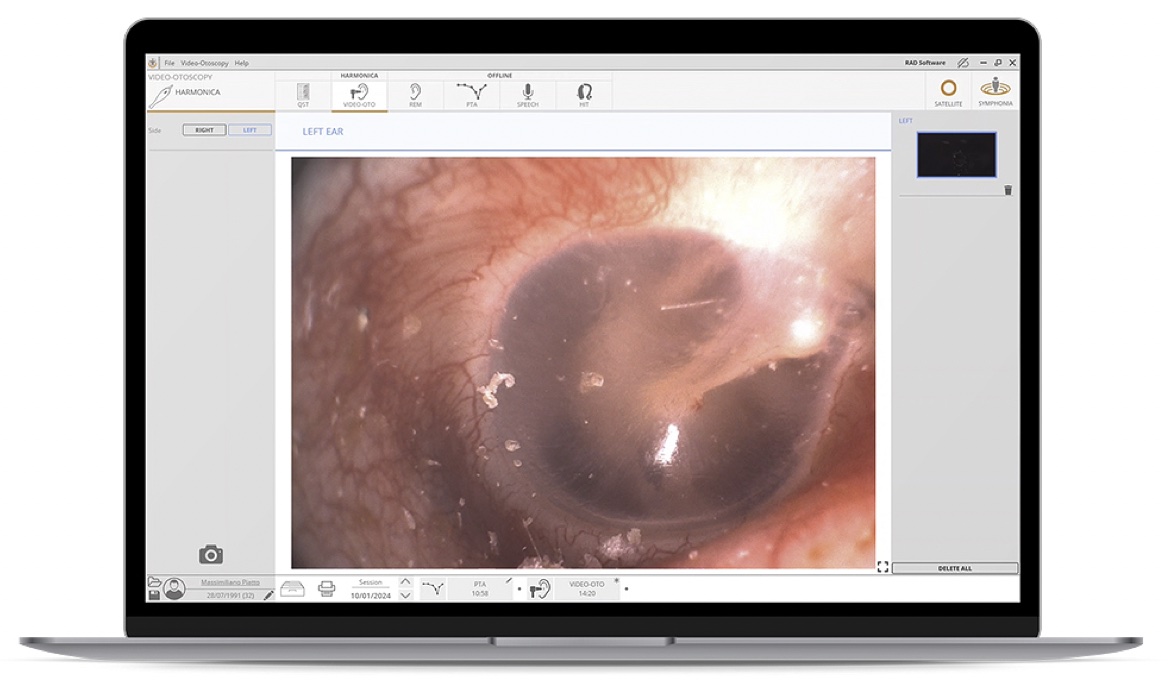Open the Speech test module

[528, 94]
